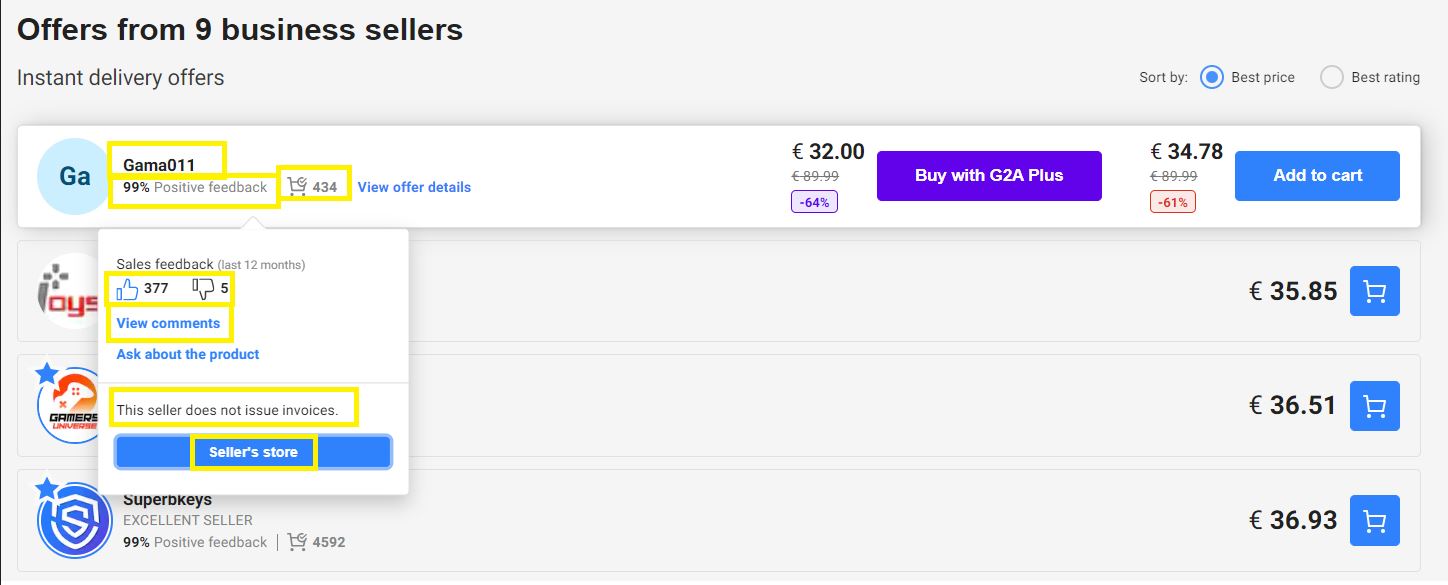
Task: Click the Superbkeys seller name
Action: coord(166,499)
